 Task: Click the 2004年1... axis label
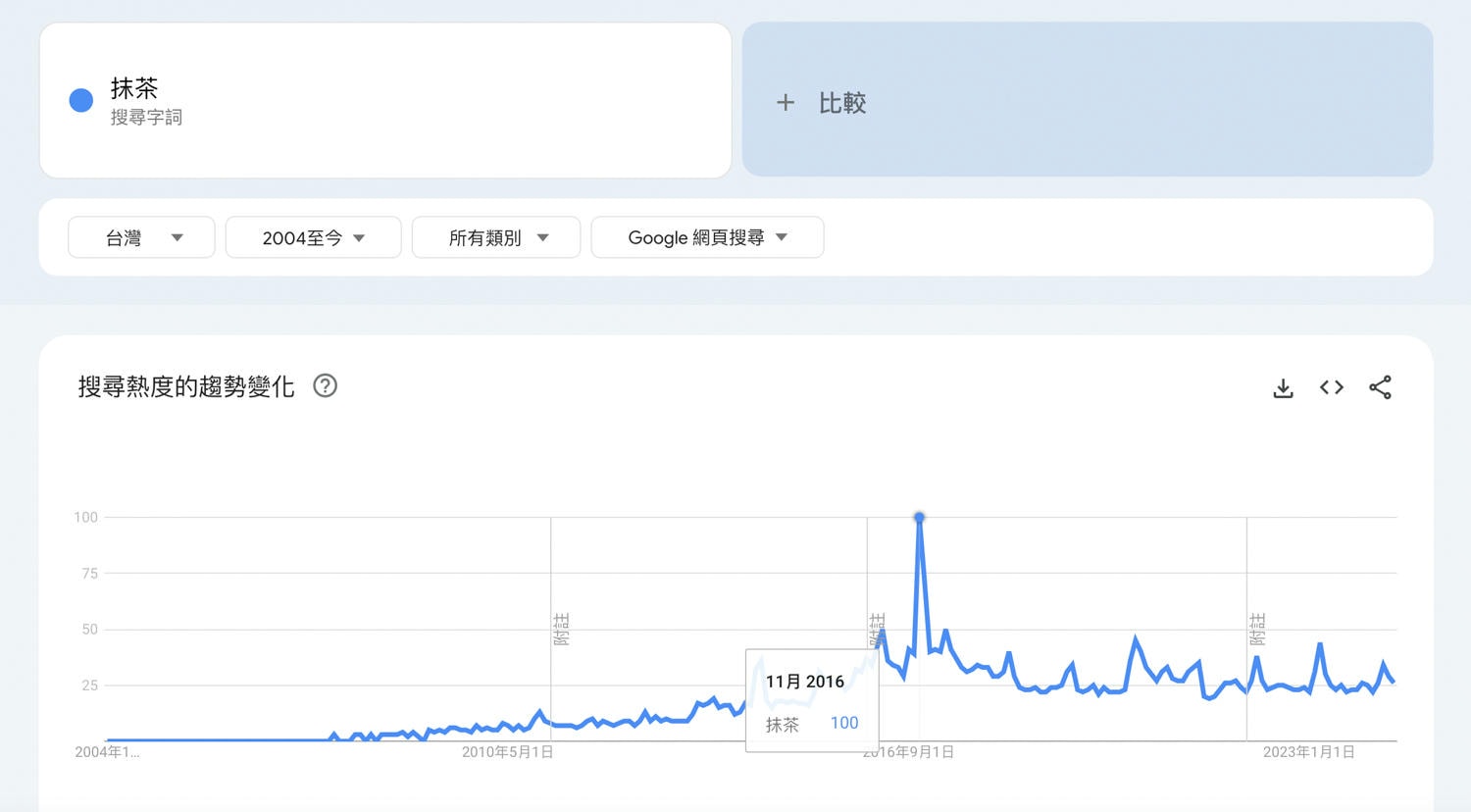[x=107, y=752]
